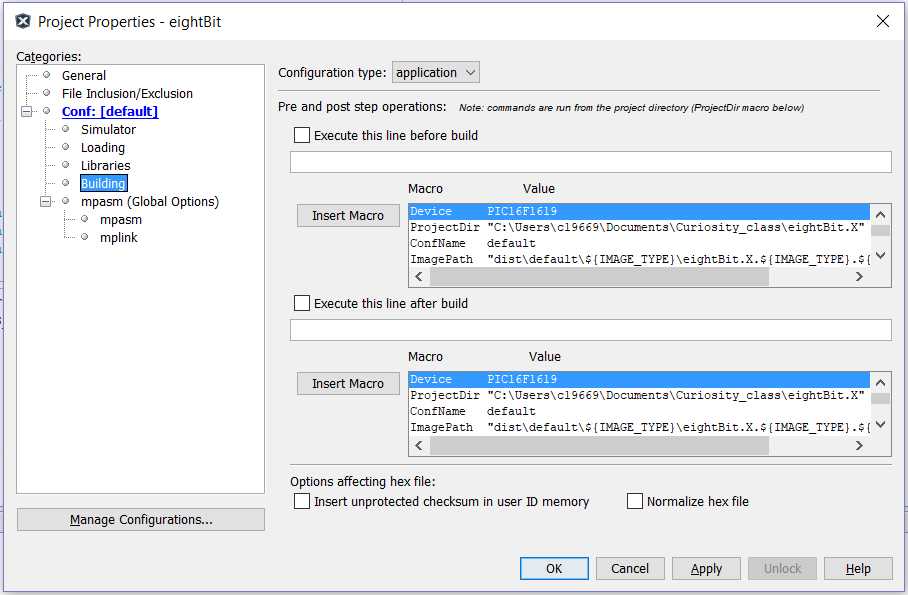
Task: Click the after-build command input field
Action: pos(590,329)
